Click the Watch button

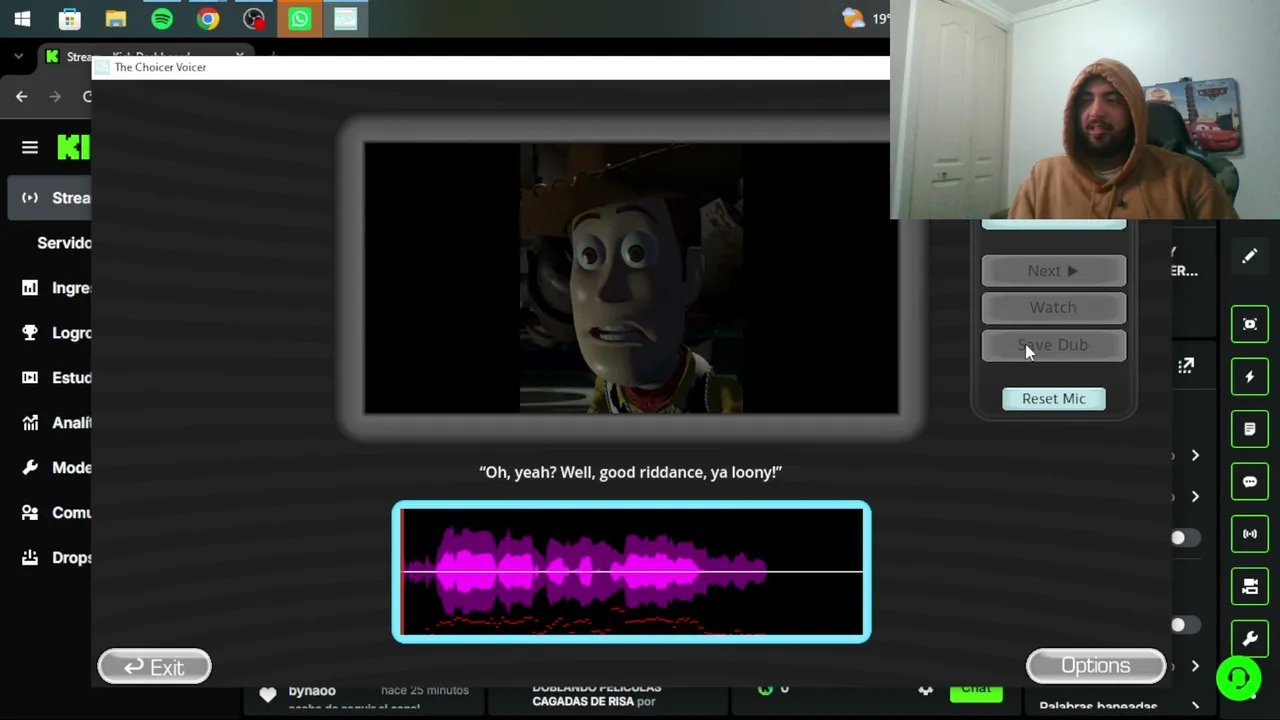coord(1053,308)
